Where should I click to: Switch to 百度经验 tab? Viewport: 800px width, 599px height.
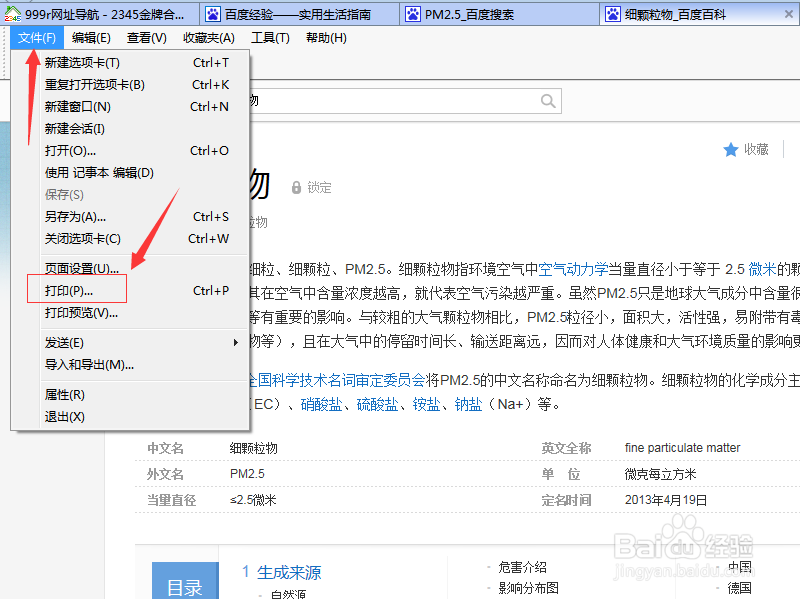pos(299,14)
